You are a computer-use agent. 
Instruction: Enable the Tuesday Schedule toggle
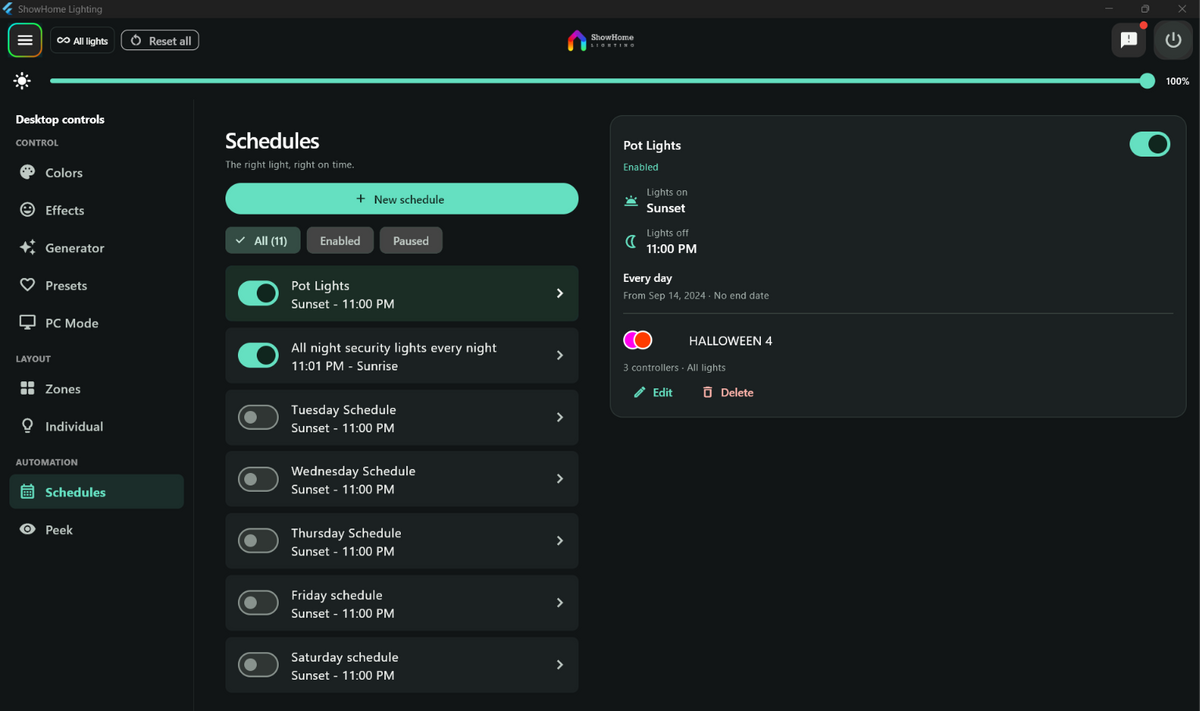258,417
